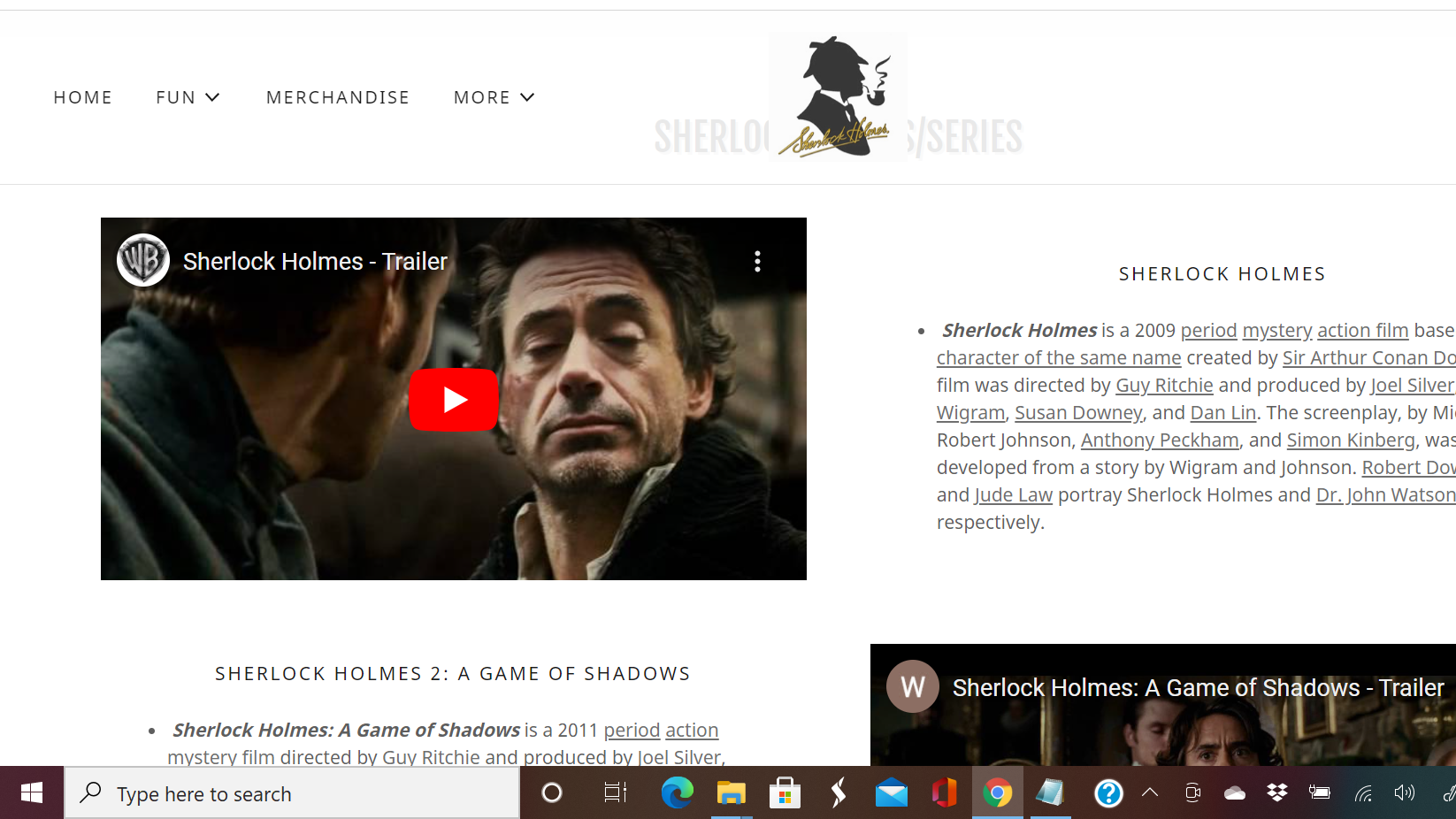Open the 'Simon Kinberg' link

click(x=1351, y=440)
